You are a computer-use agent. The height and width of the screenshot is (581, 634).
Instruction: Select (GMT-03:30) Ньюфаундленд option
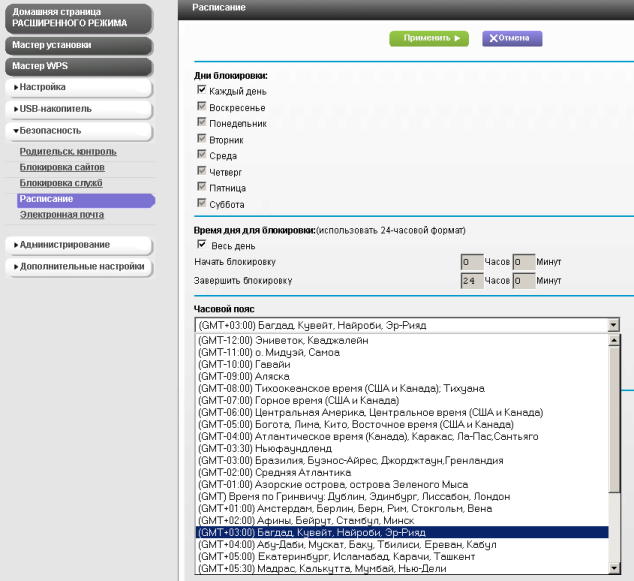tap(402, 448)
